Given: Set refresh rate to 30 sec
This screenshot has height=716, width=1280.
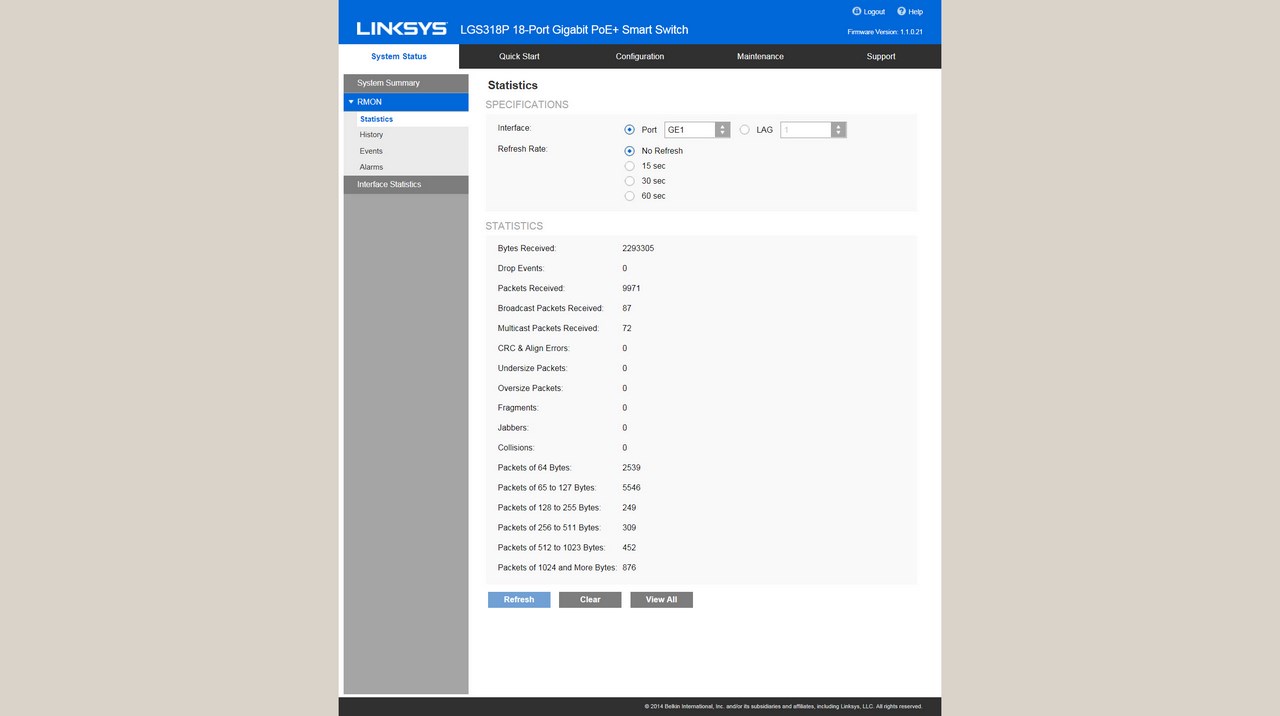Looking at the screenshot, I should tap(629, 181).
